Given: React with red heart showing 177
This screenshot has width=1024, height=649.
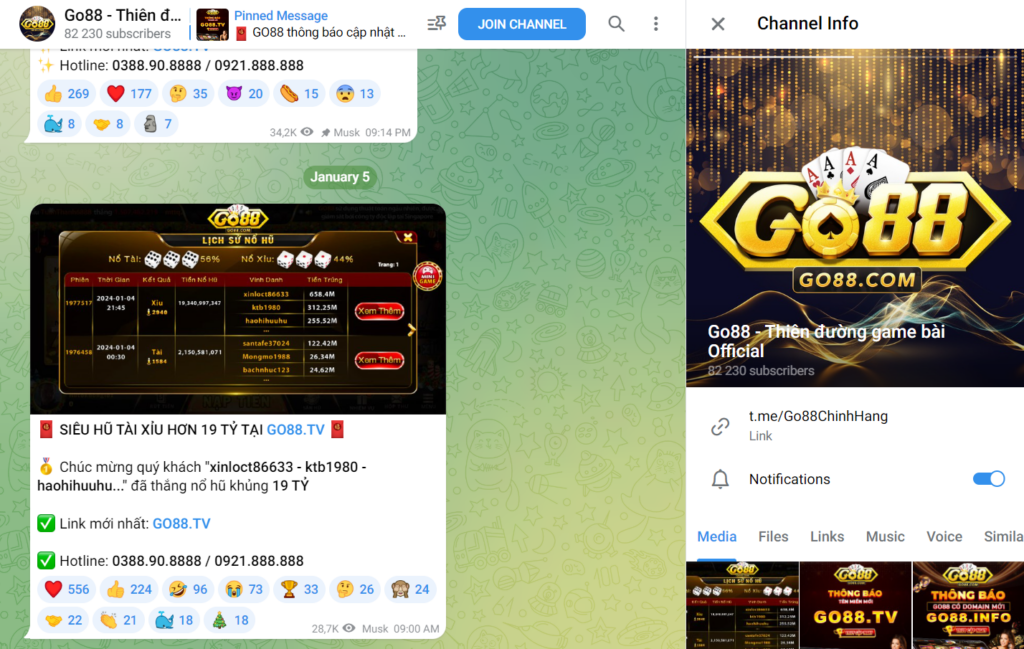Looking at the screenshot, I should point(129,93).
